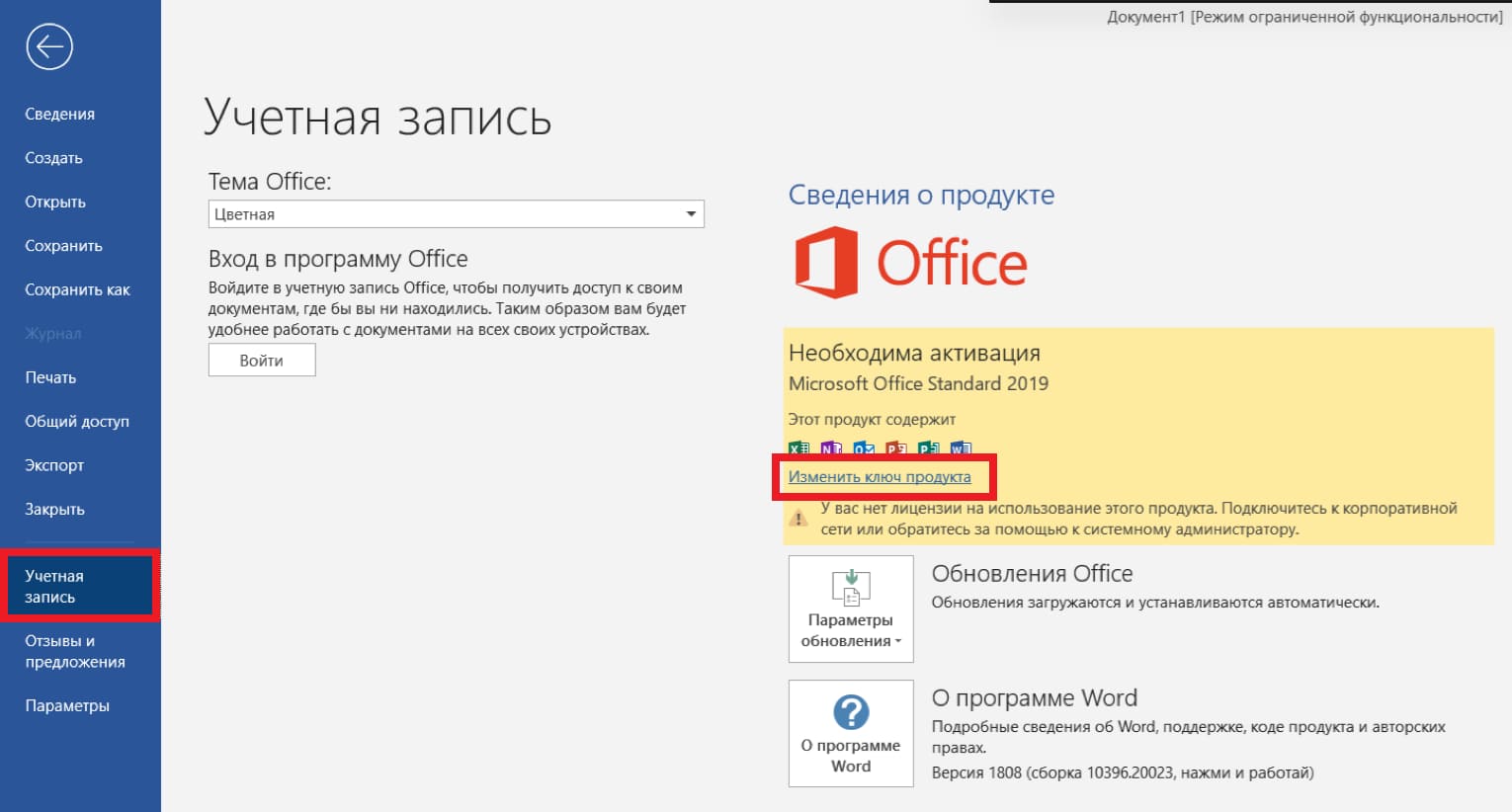Select Экспорт in the sidebar
This screenshot has height=812, width=1512.
[54, 465]
